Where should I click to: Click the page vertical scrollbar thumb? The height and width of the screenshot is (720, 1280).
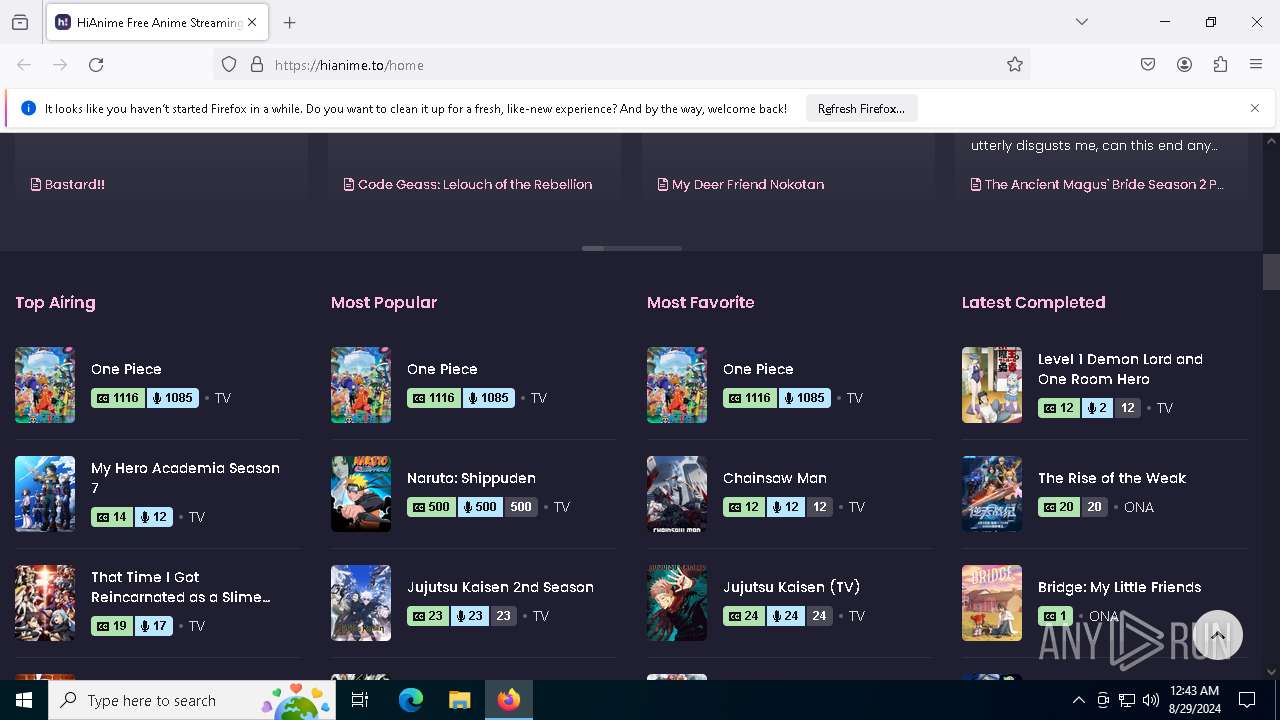click(x=1271, y=272)
